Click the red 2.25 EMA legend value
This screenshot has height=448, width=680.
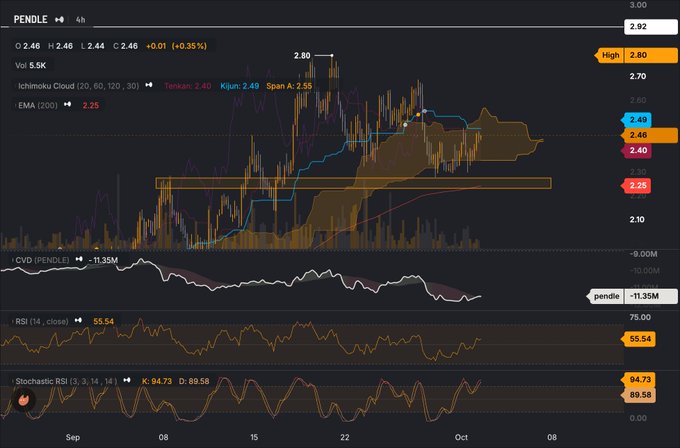91,105
